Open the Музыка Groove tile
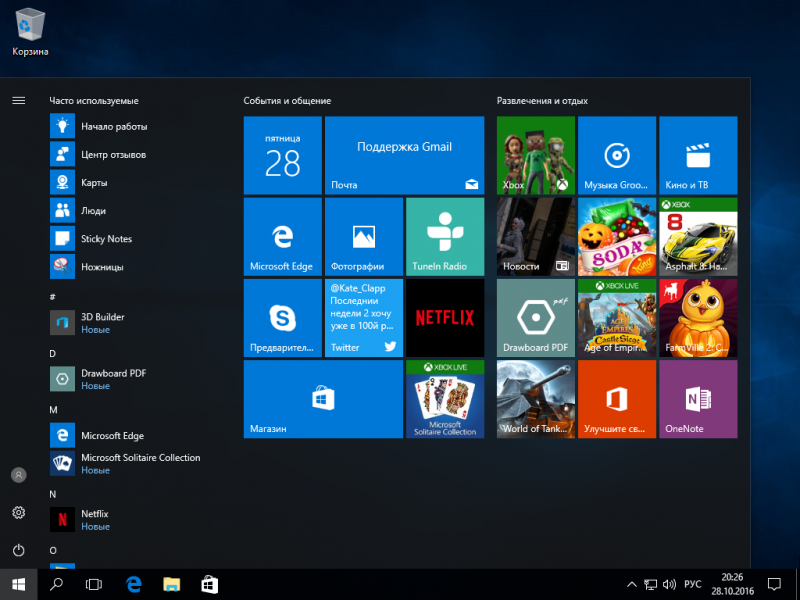This screenshot has height=600, width=800. click(617, 155)
